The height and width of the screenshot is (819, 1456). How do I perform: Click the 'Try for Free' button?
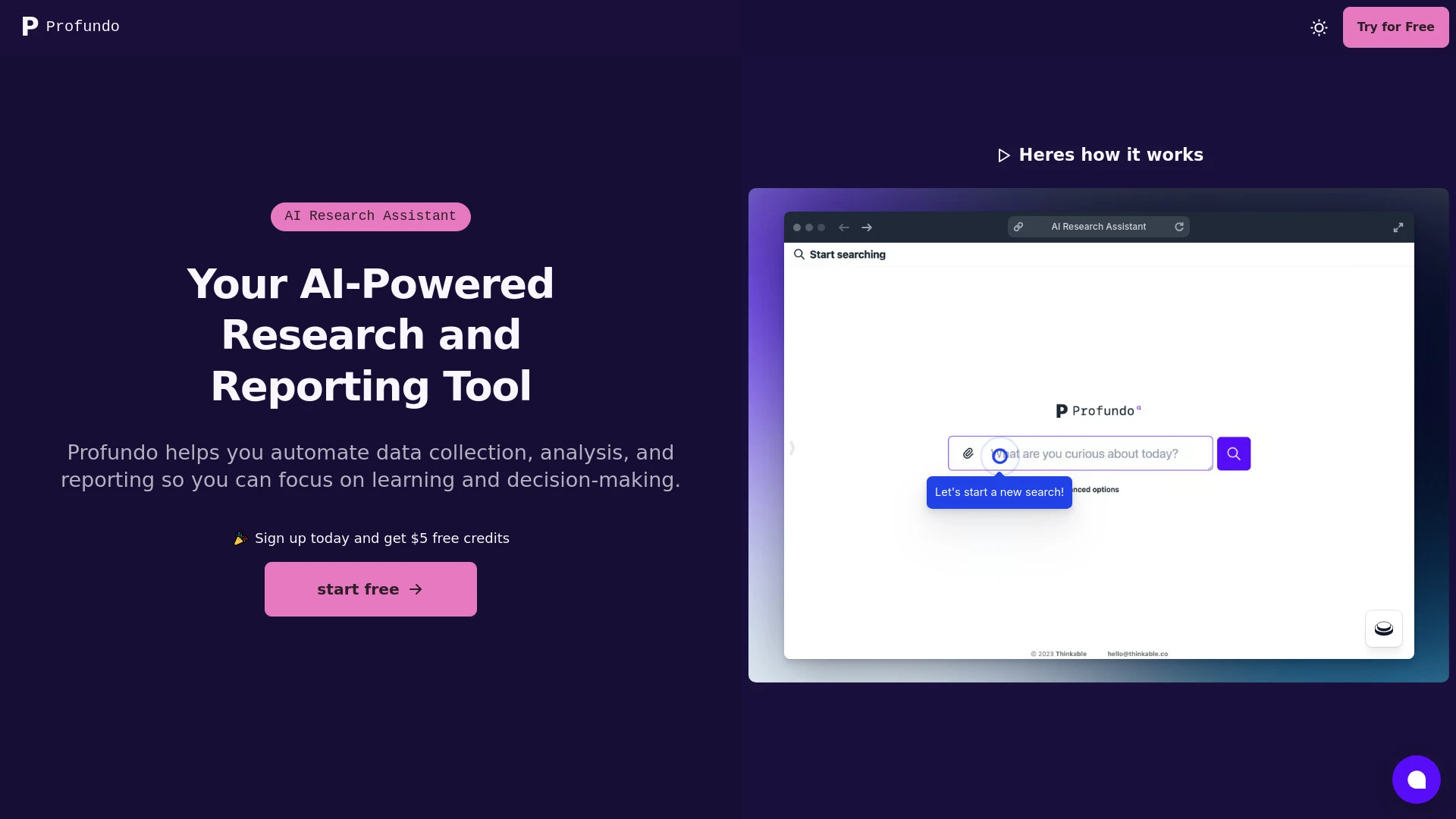pyautogui.click(x=1395, y=27)
